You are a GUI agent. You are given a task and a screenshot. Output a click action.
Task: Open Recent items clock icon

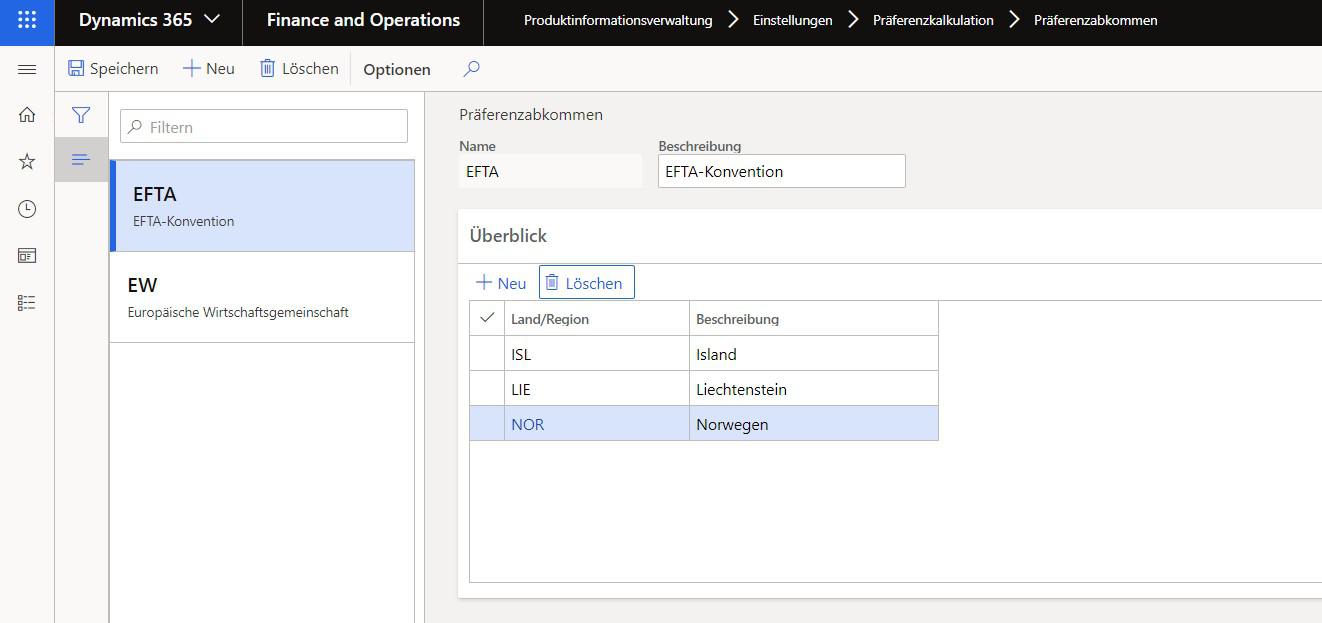[x=27, y=209]
